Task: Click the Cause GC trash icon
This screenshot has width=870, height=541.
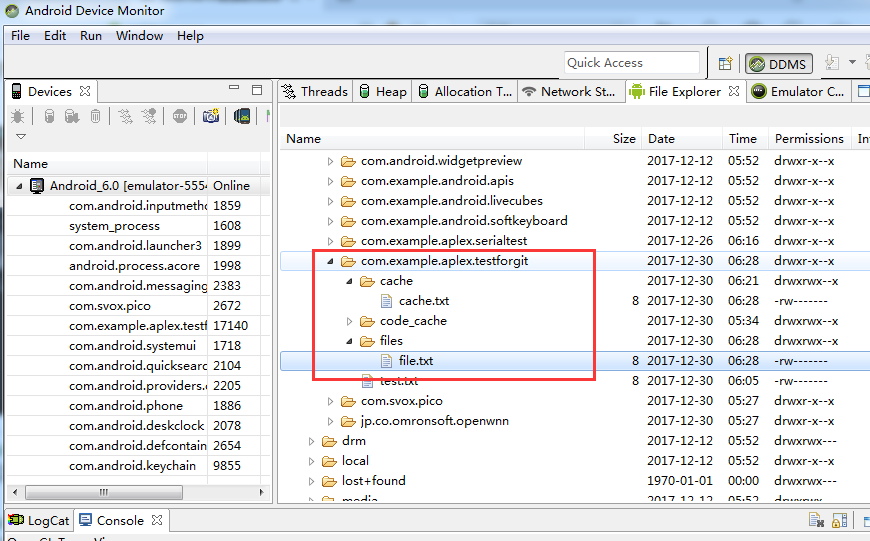Action: pos(95,116)
